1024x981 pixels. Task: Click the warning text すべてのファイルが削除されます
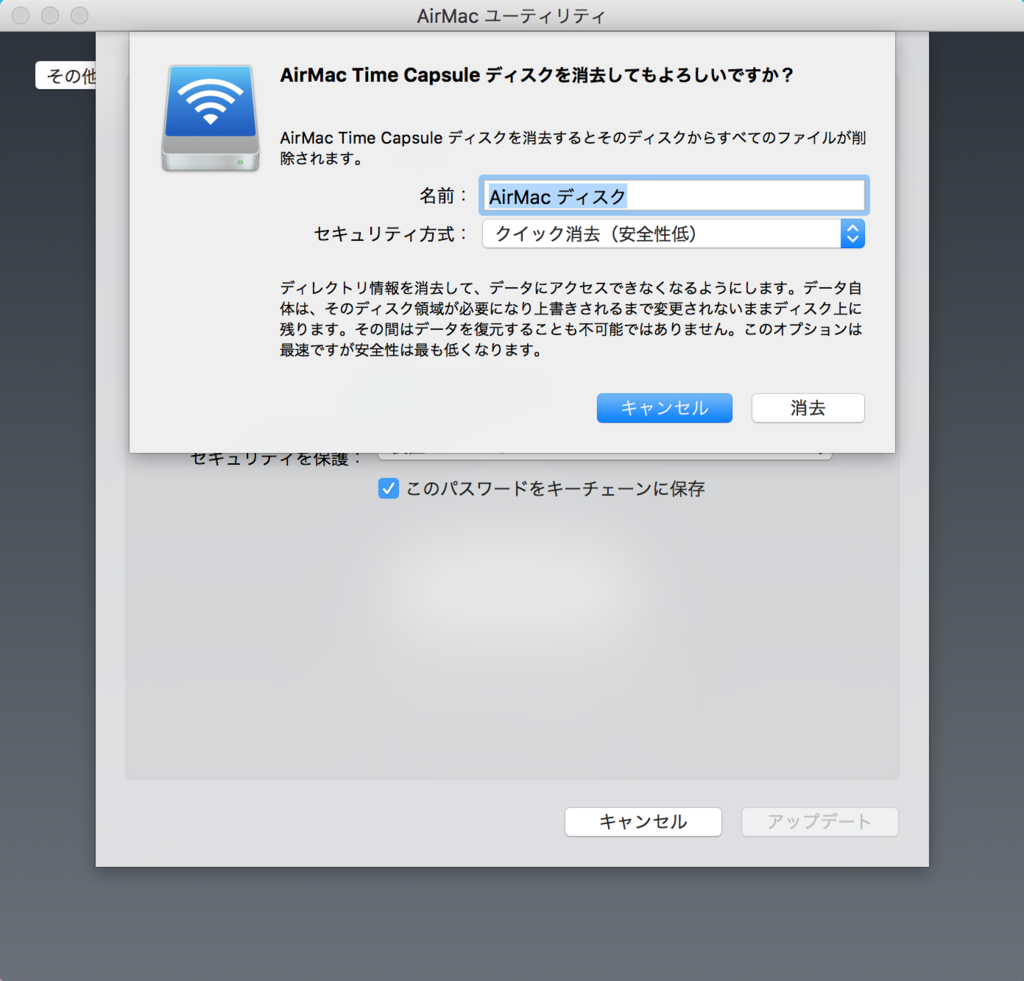(573, 148)
